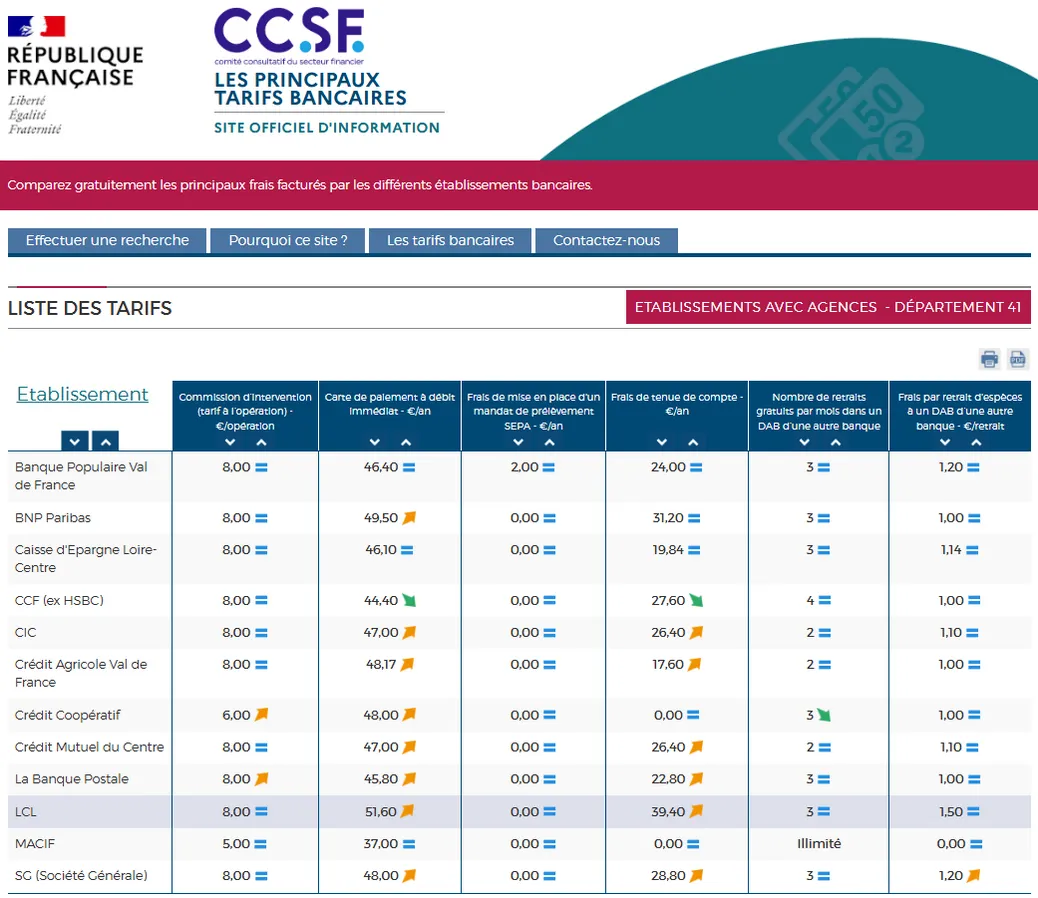1038x898 pixels.
Task: Click green decrease arrow beside CCF 44,40
Action: tap(409, 601)
